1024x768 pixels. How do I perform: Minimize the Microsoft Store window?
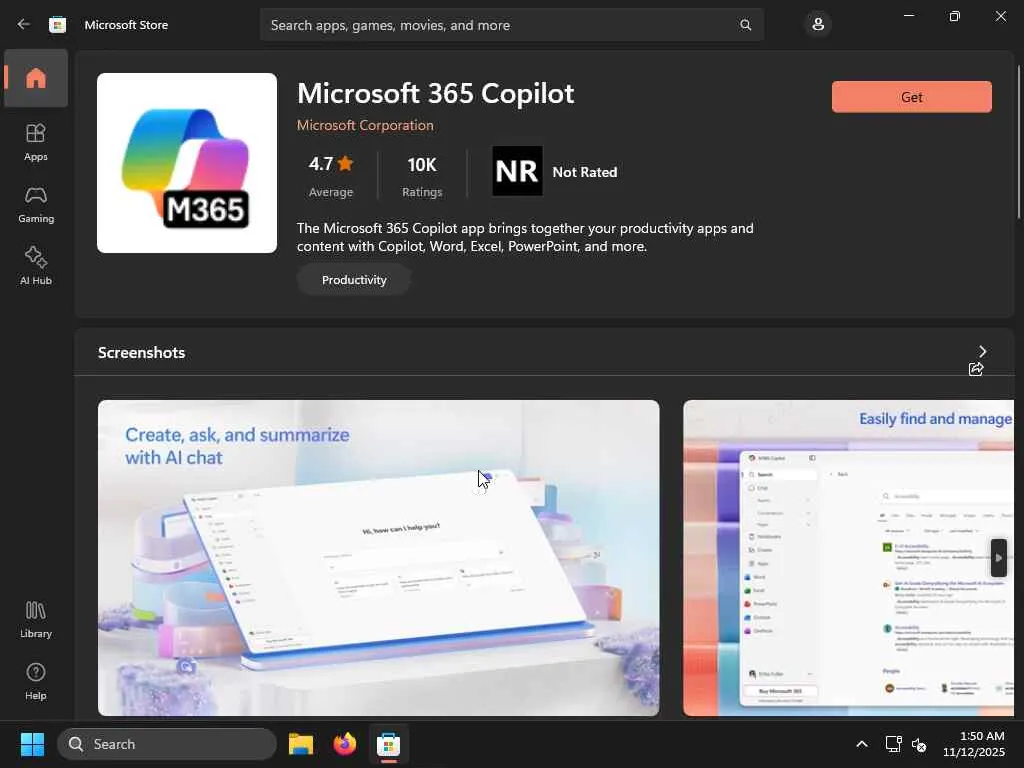coord(908,16)
